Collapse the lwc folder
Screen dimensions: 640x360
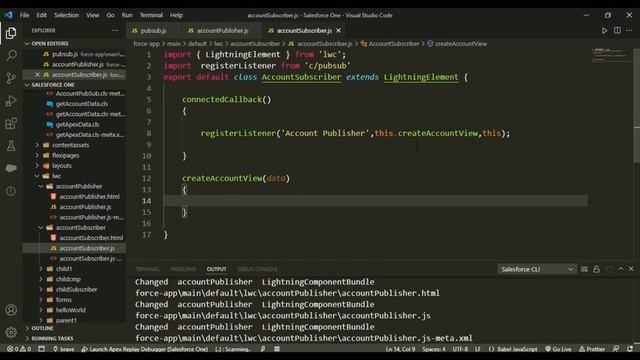point(56,176)
